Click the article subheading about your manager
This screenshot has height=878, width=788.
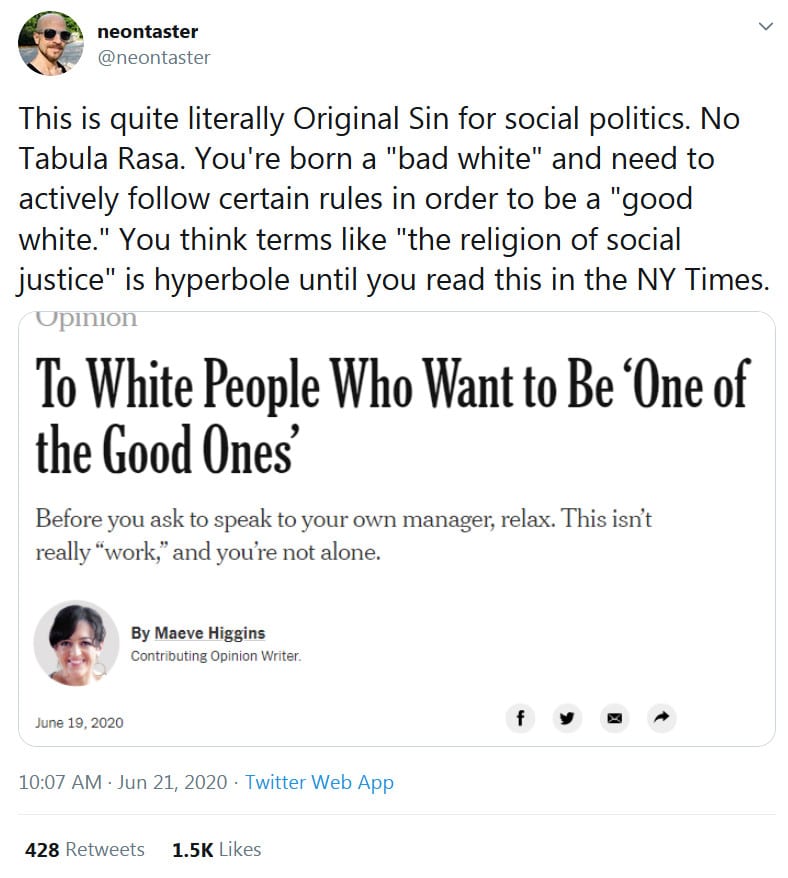pyautogui.click(x=343, y=535)
